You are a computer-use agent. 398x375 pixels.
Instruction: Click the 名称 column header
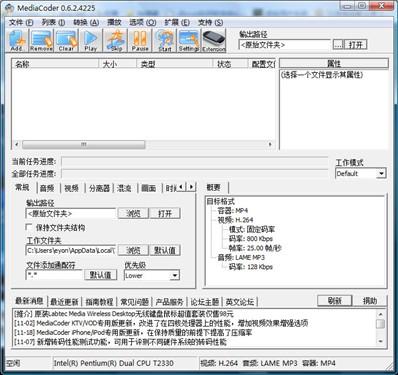(55, 64)
